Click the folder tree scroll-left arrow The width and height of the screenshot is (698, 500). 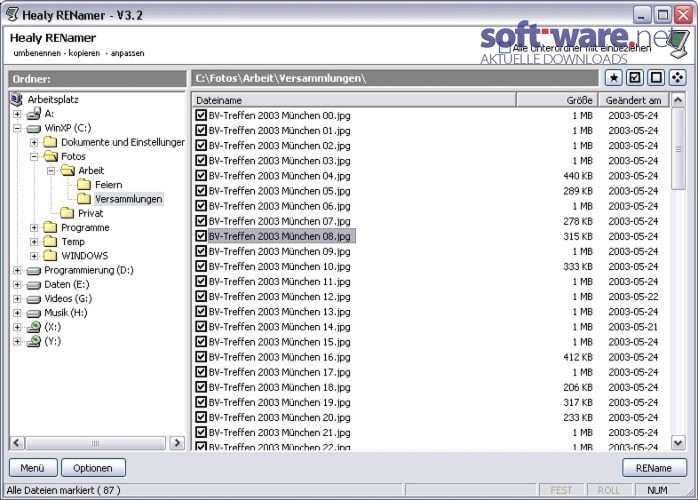point(17,443)
